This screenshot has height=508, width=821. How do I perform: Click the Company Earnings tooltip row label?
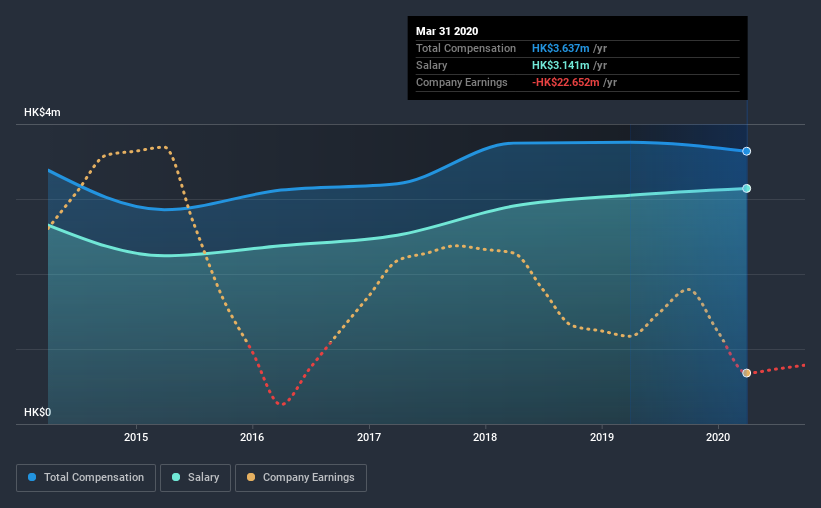pyautogui.click(x=461, y=82)
